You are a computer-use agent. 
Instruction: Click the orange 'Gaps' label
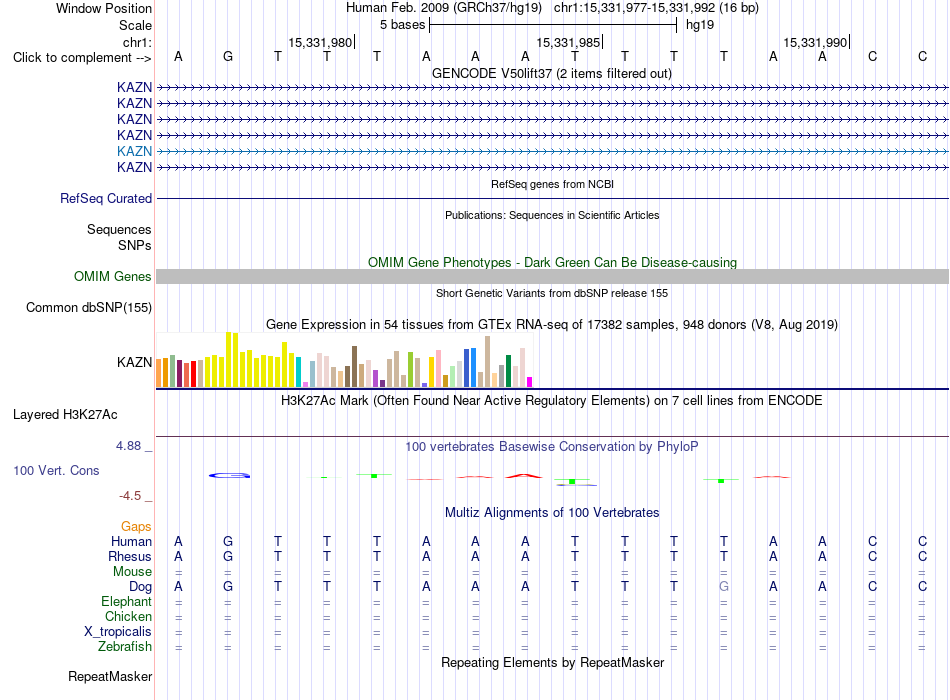click(x=136, y=527)
